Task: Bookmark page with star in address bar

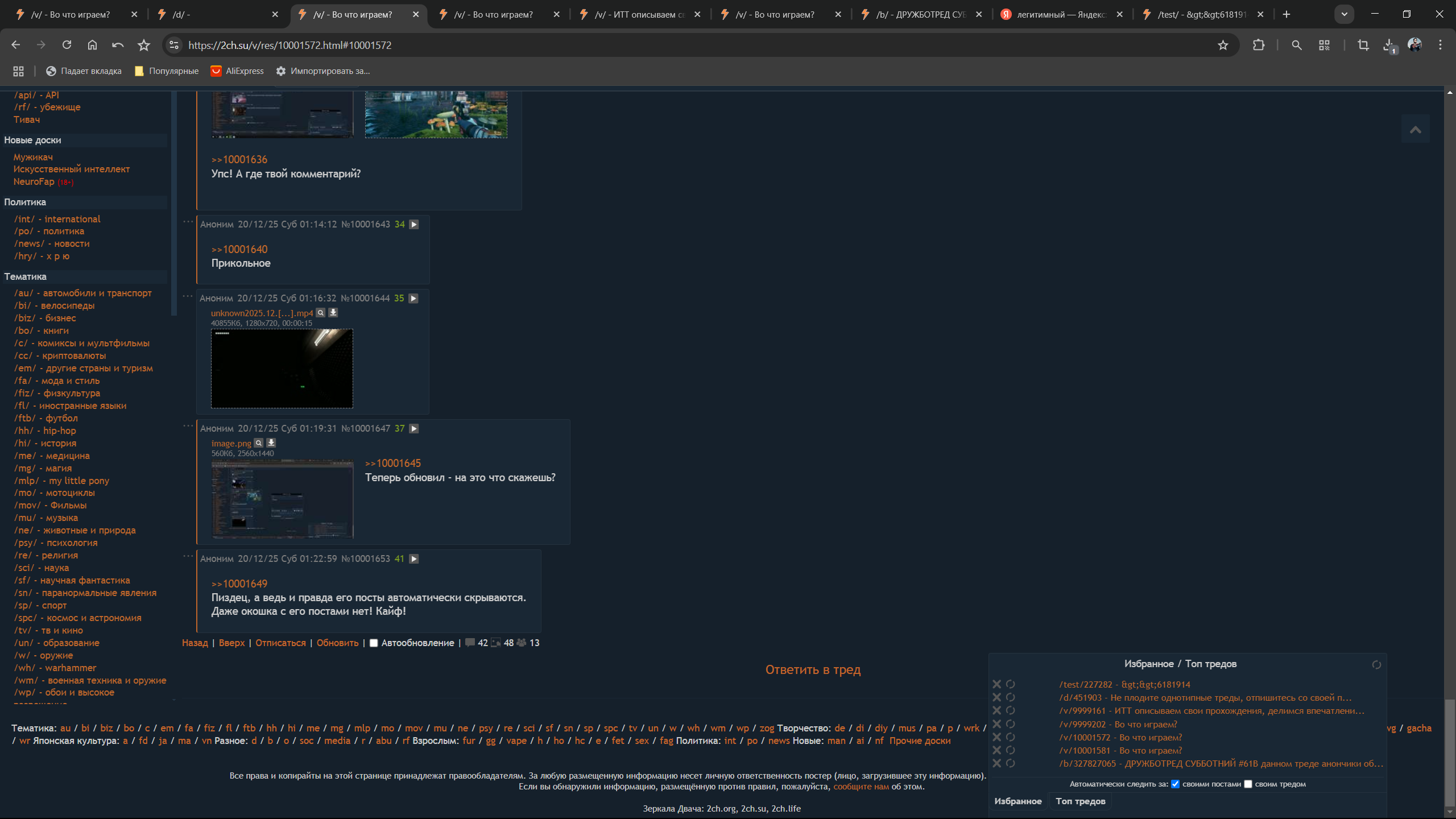Action: [x=1223, y=45]
